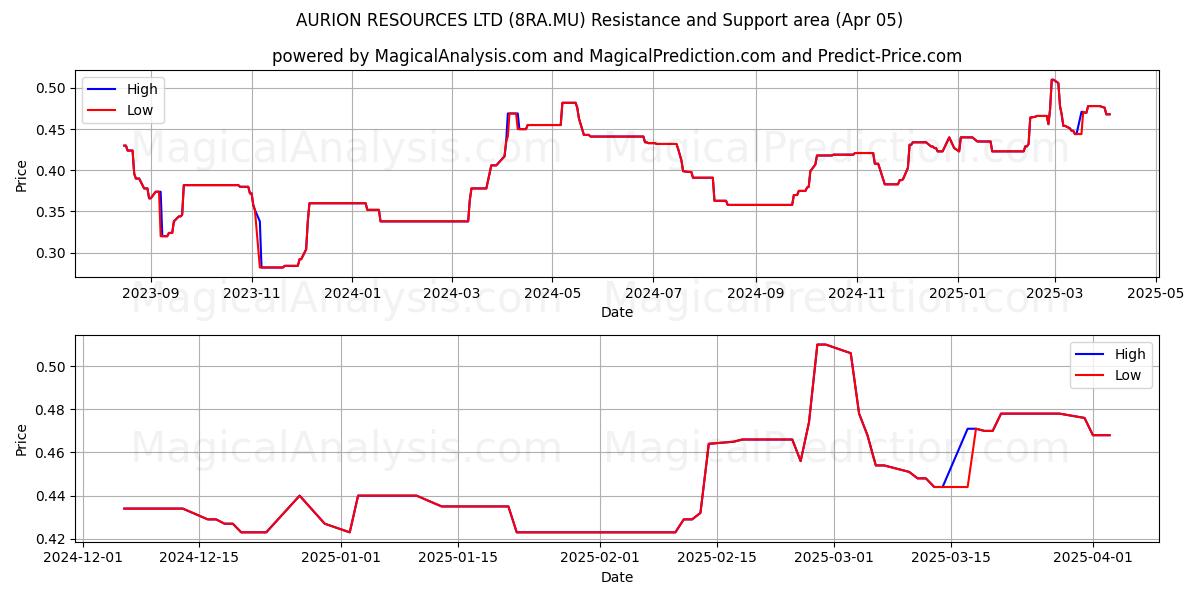The width and height of the screenshot is (1200, 600).
Task: Click the blue High line swatch in top legend
Action: tap(101, 89)
